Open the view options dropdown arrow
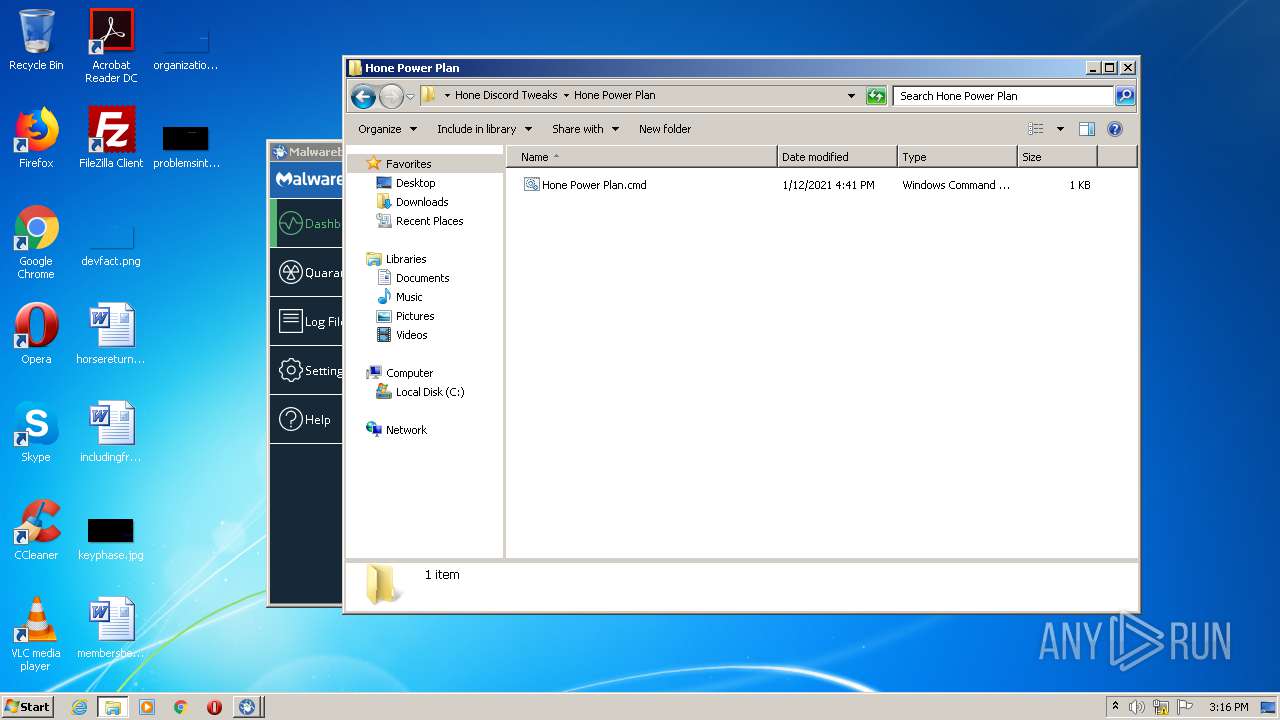This screenshot has width=1280, height=720. point(1060,129)
